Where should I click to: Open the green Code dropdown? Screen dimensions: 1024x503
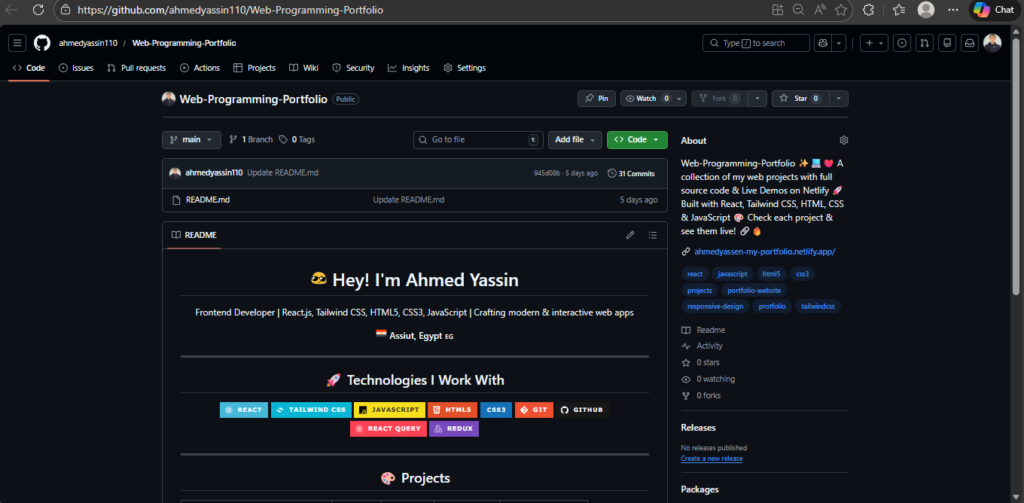[637, 140]
